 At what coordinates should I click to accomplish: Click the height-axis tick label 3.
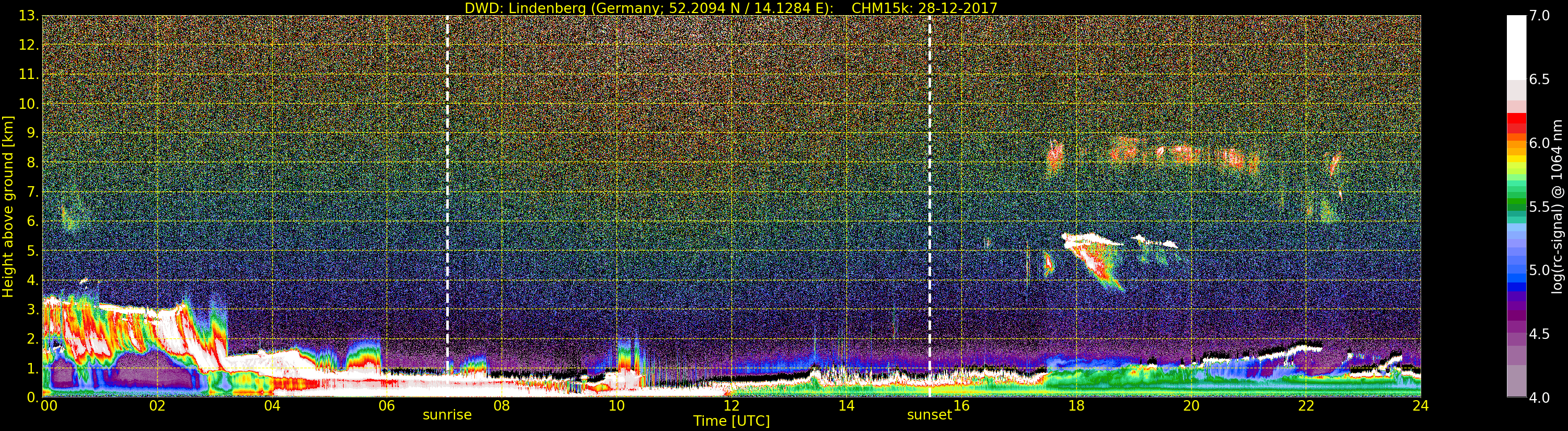[32, 310]
